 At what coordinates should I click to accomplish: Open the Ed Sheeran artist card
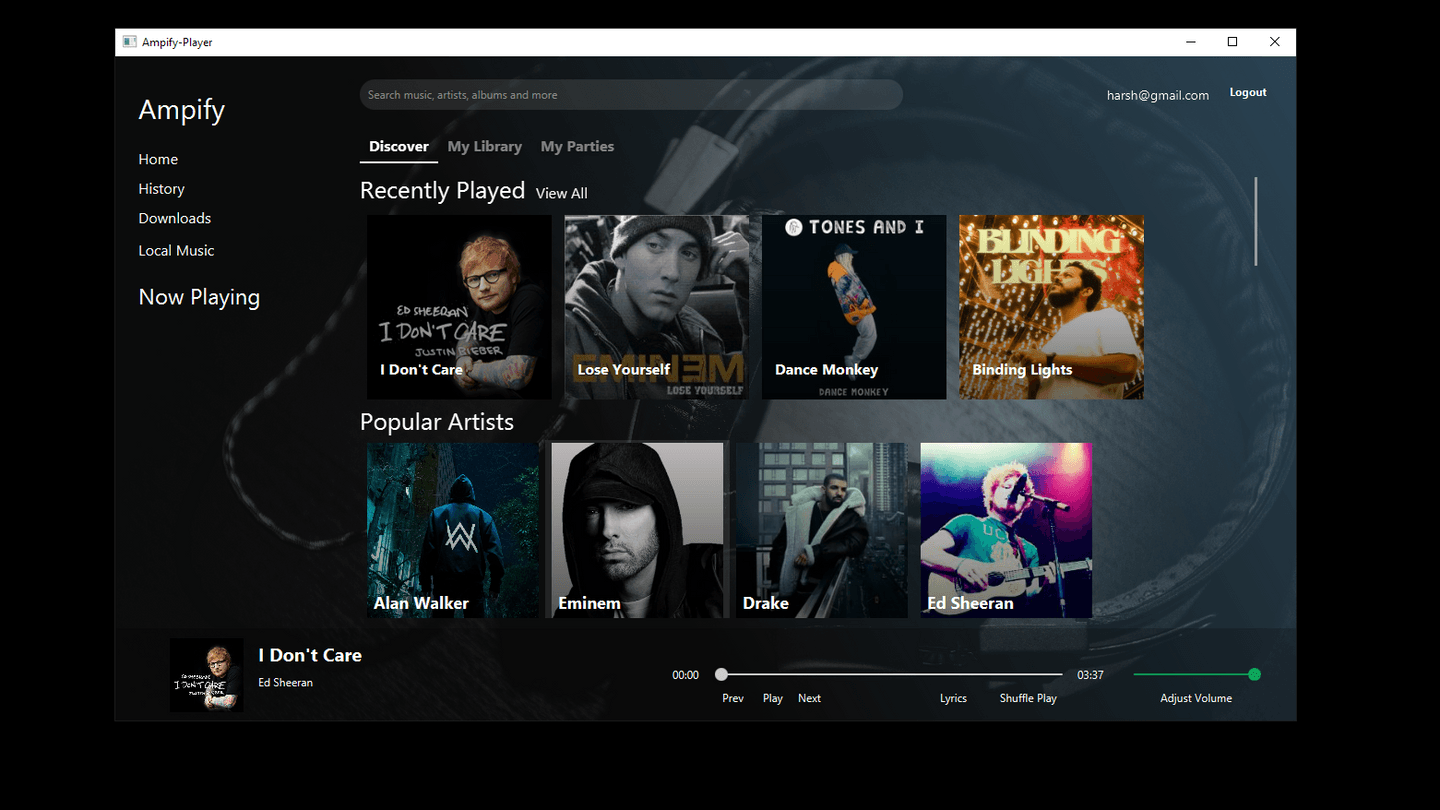coord(1006,531)
